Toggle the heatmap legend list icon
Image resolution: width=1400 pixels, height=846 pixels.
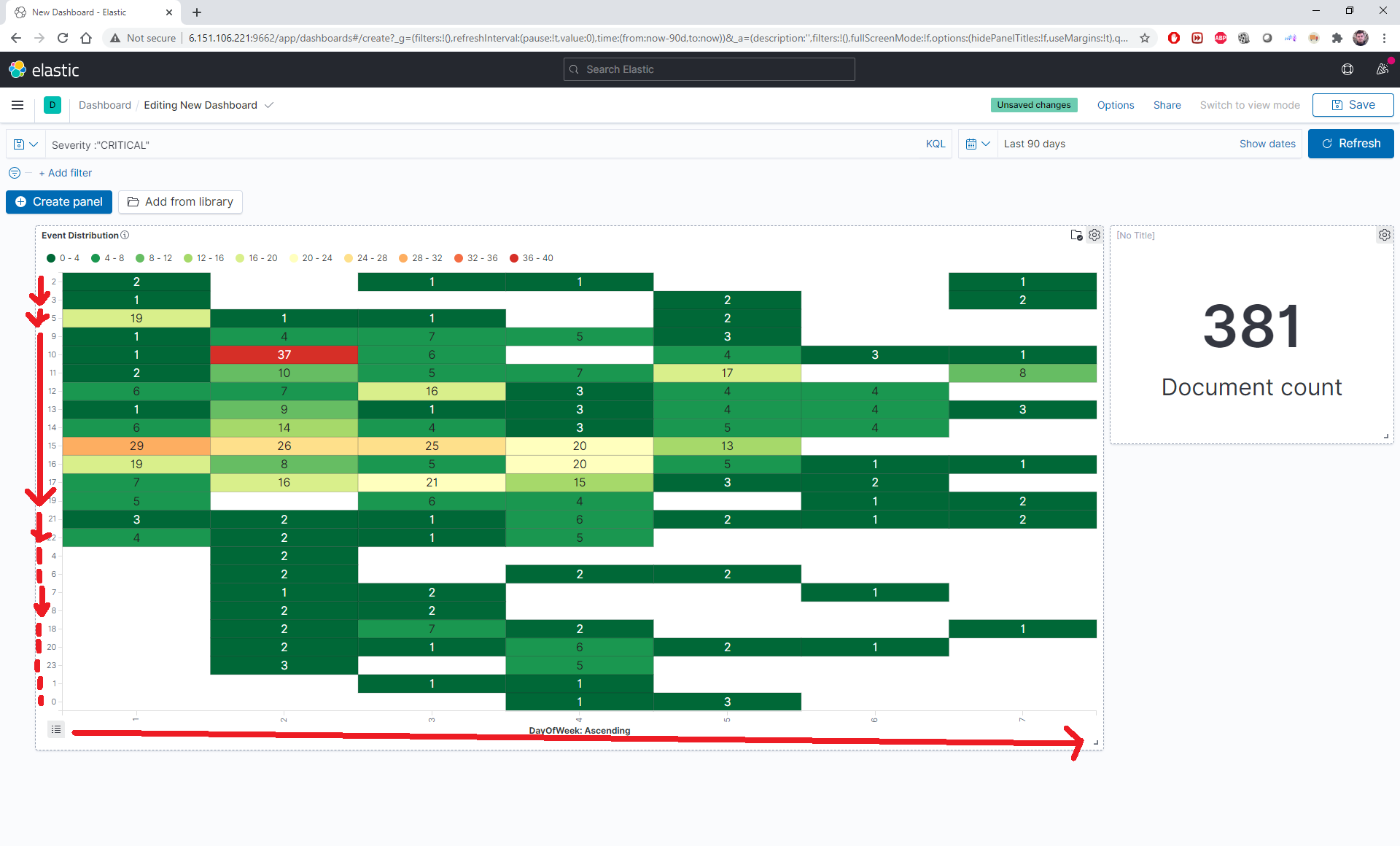[x=56, y=729]
